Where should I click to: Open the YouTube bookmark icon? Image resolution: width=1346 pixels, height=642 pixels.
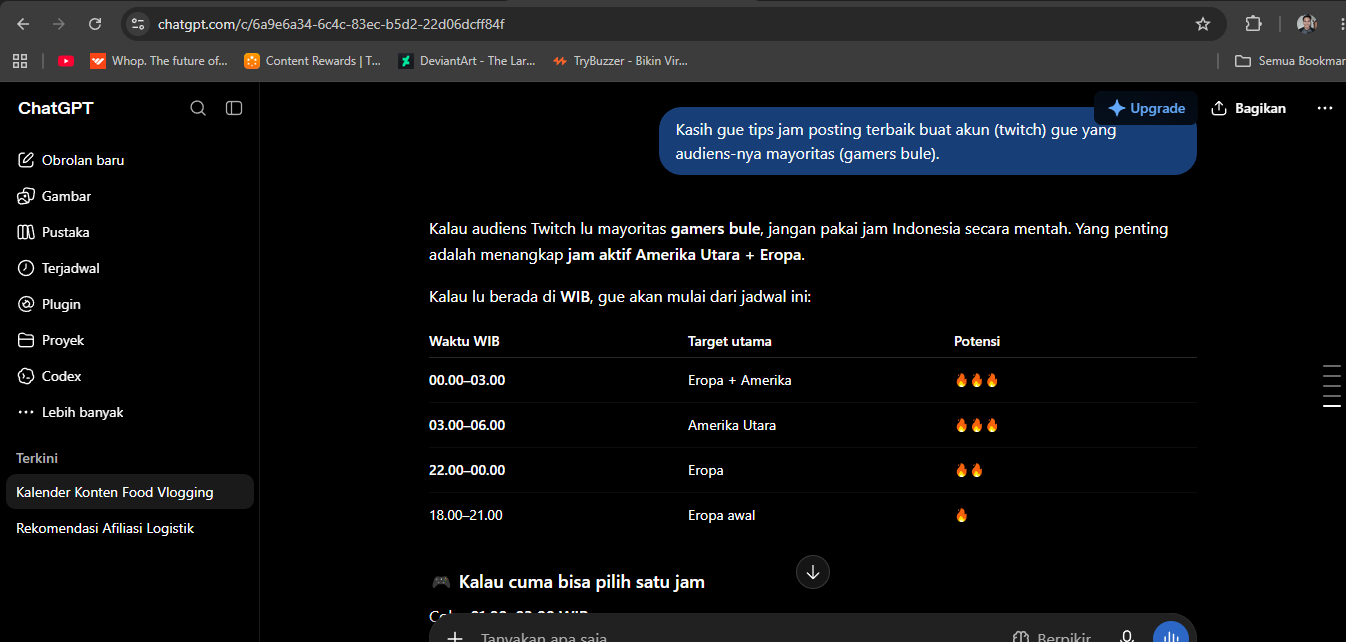pos(66,61)
